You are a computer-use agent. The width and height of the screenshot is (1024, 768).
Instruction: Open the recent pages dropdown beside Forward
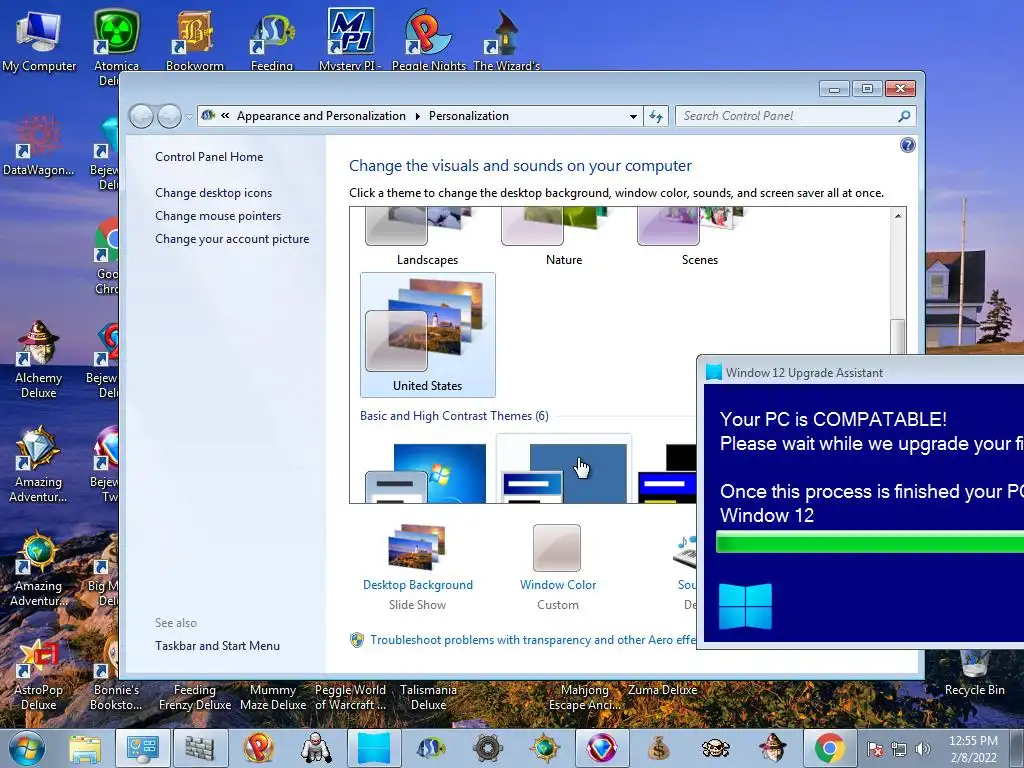[189, 117]
